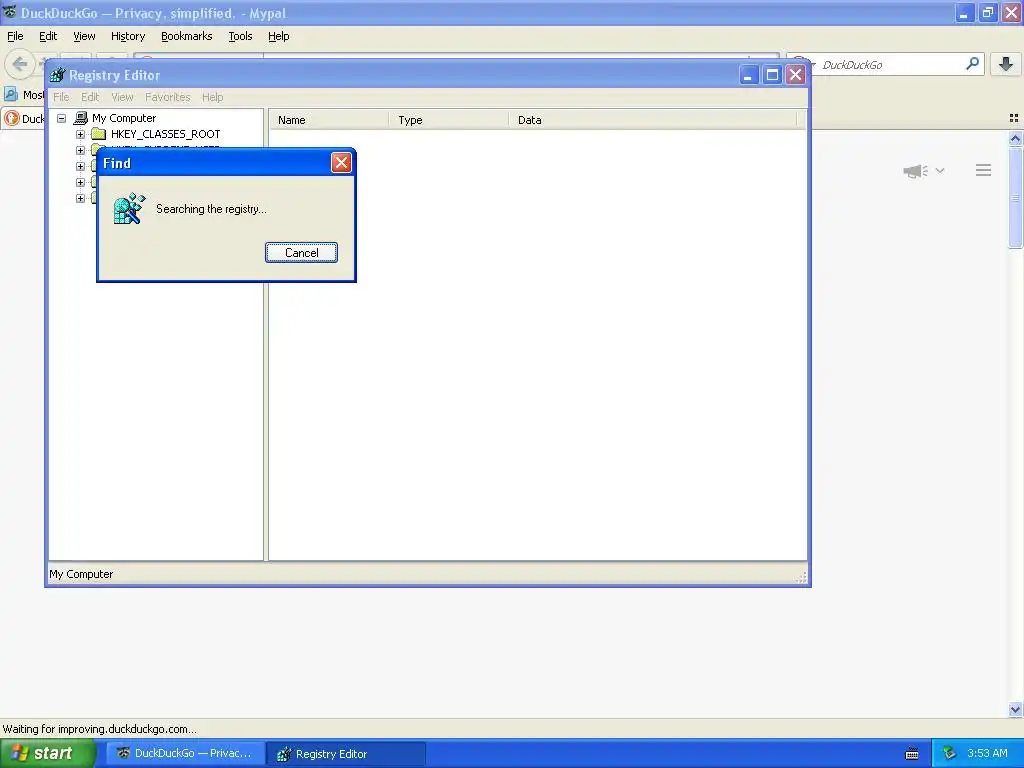Click the magnifier search icon in Mypal

tap(972, 64)
